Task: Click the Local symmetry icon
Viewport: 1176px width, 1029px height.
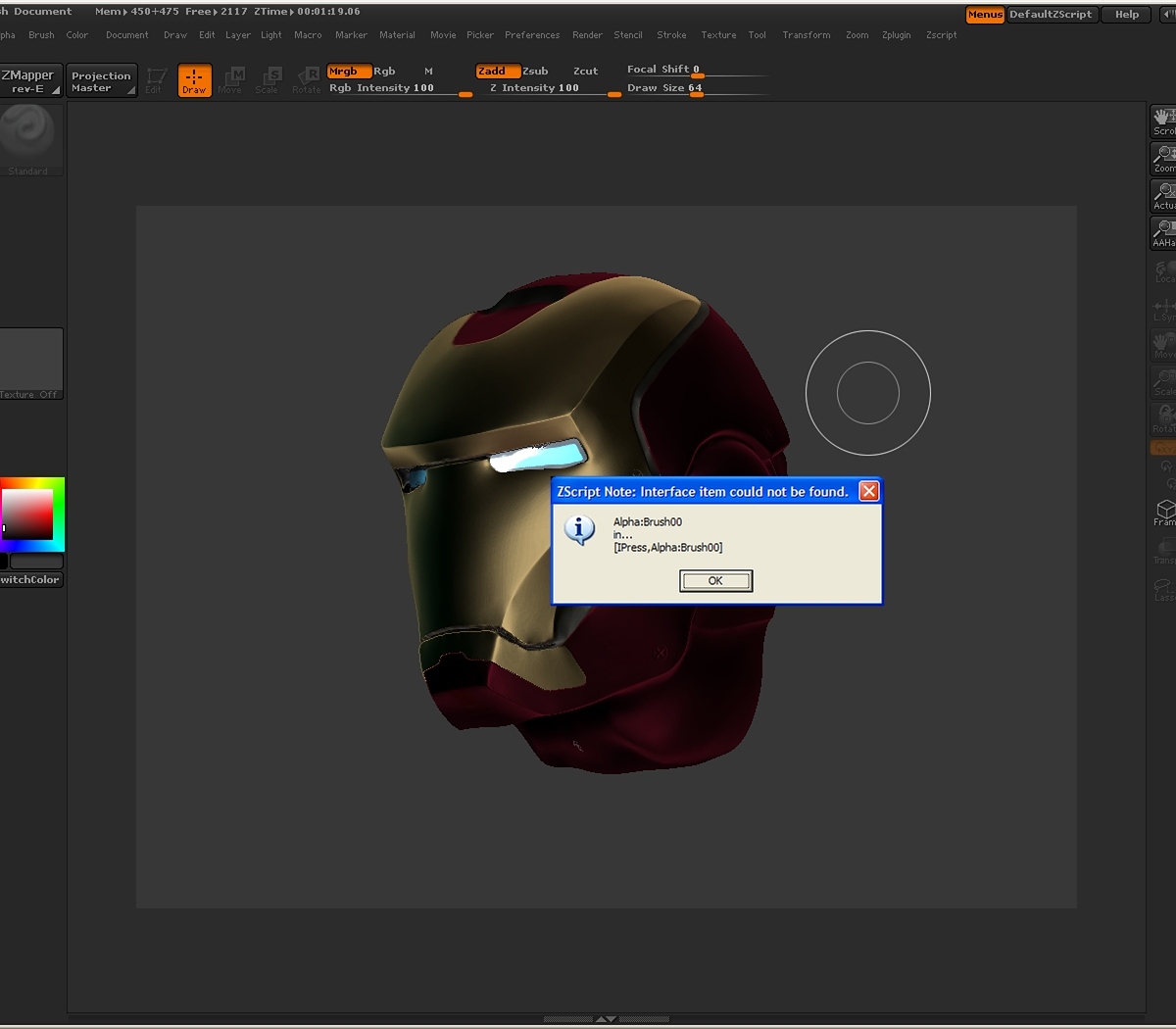Action: click(1164, 270)
